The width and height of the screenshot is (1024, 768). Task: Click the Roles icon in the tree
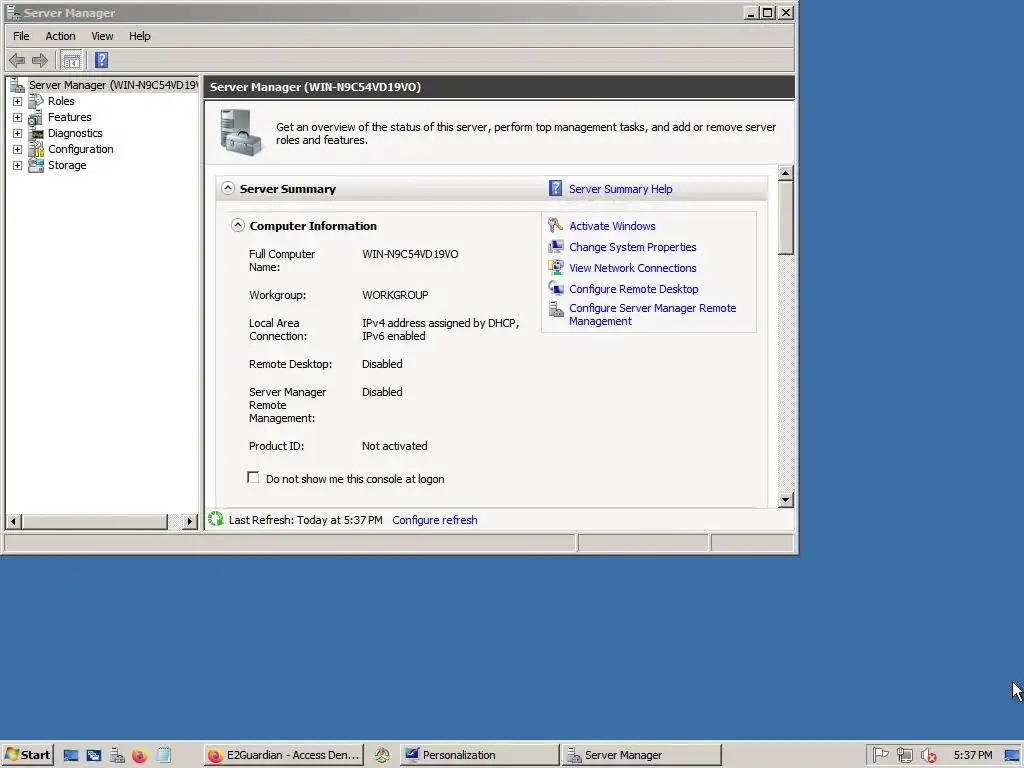(36, 101)
